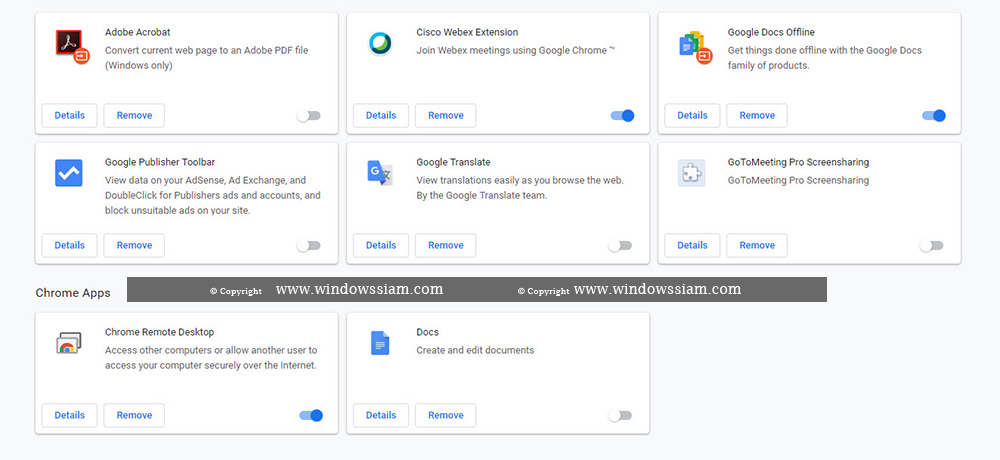
Task: Remove the Docs app
Action: (445, 415)
